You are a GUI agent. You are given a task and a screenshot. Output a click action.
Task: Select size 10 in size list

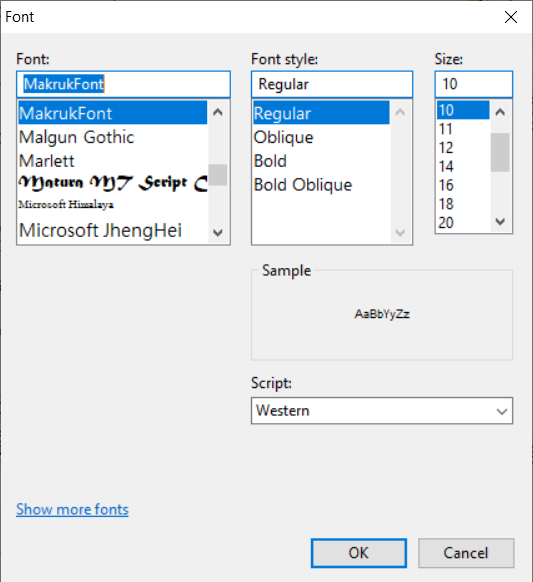pos(463,110)
